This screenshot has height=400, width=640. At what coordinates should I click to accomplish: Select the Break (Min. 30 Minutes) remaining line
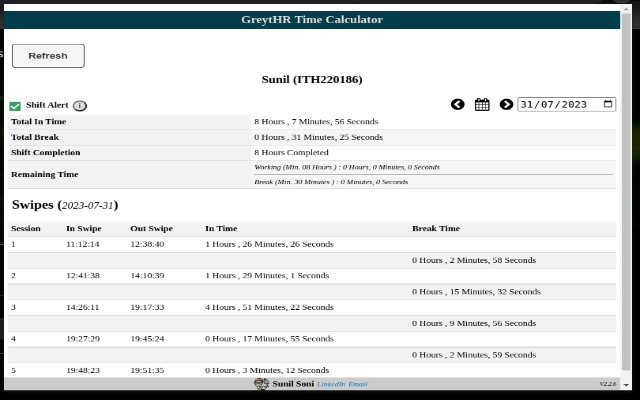coord(331,182)
